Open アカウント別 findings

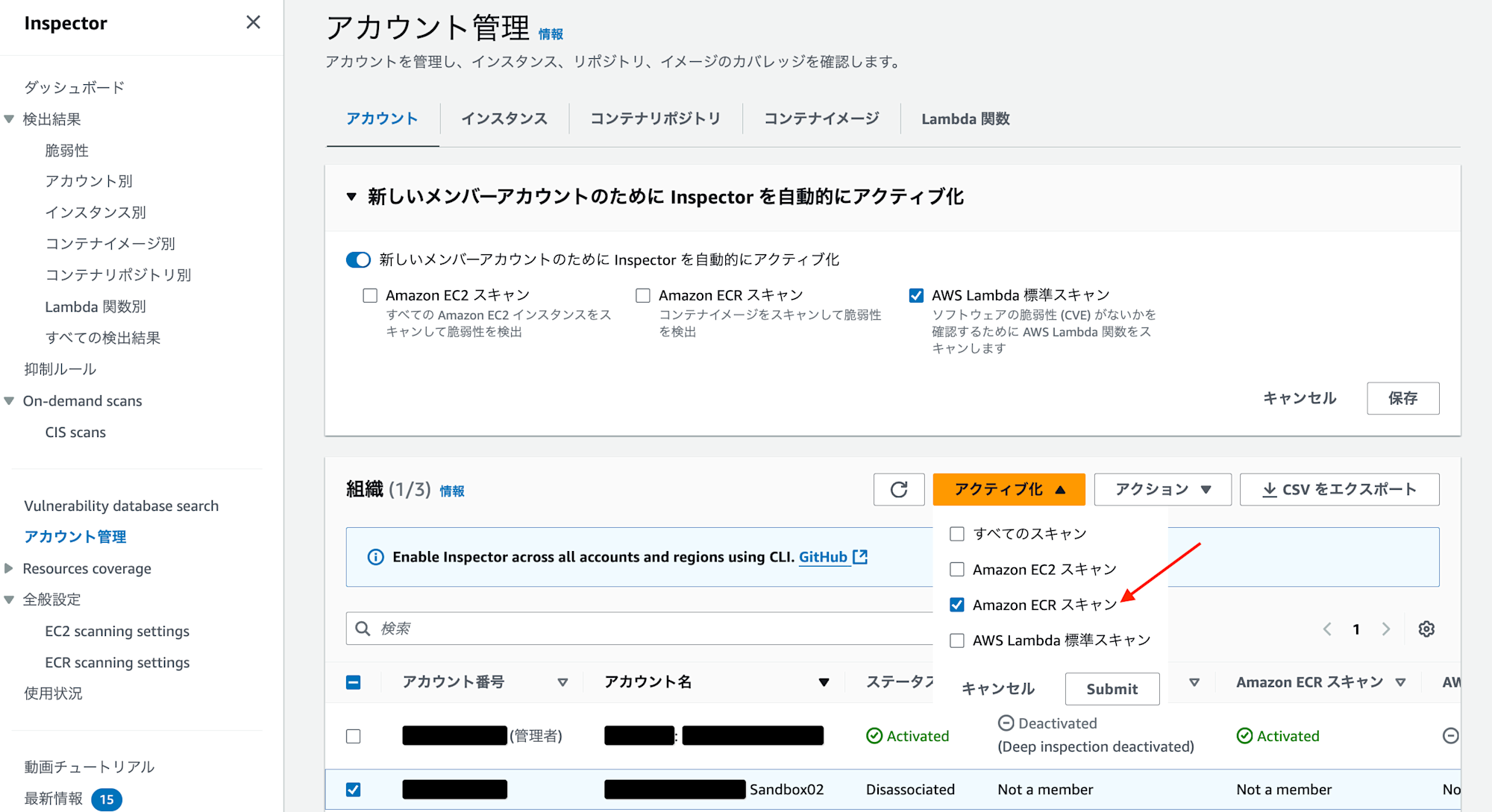point(89,181)
